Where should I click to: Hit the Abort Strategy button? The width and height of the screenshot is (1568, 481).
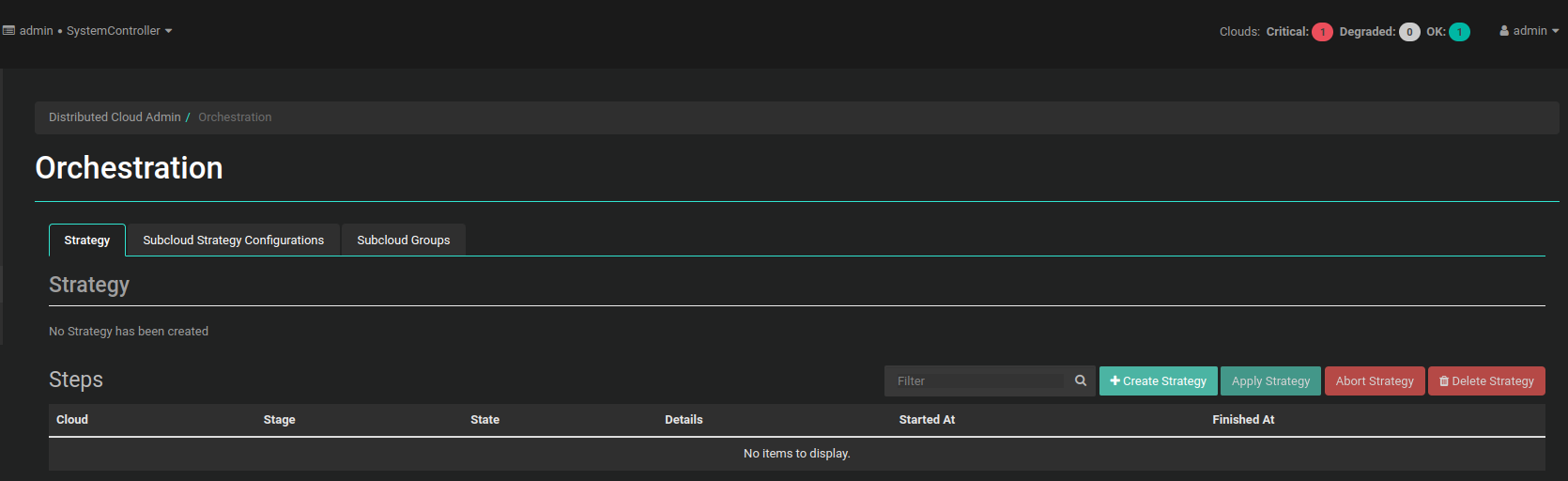(x=1374, y=380)
